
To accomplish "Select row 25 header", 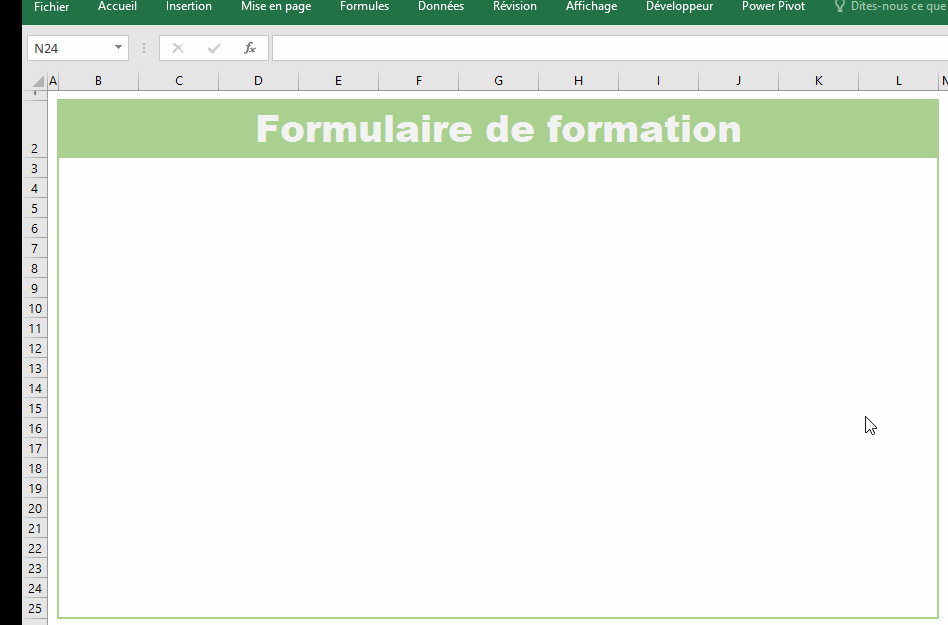I will [x=35, y=608].
